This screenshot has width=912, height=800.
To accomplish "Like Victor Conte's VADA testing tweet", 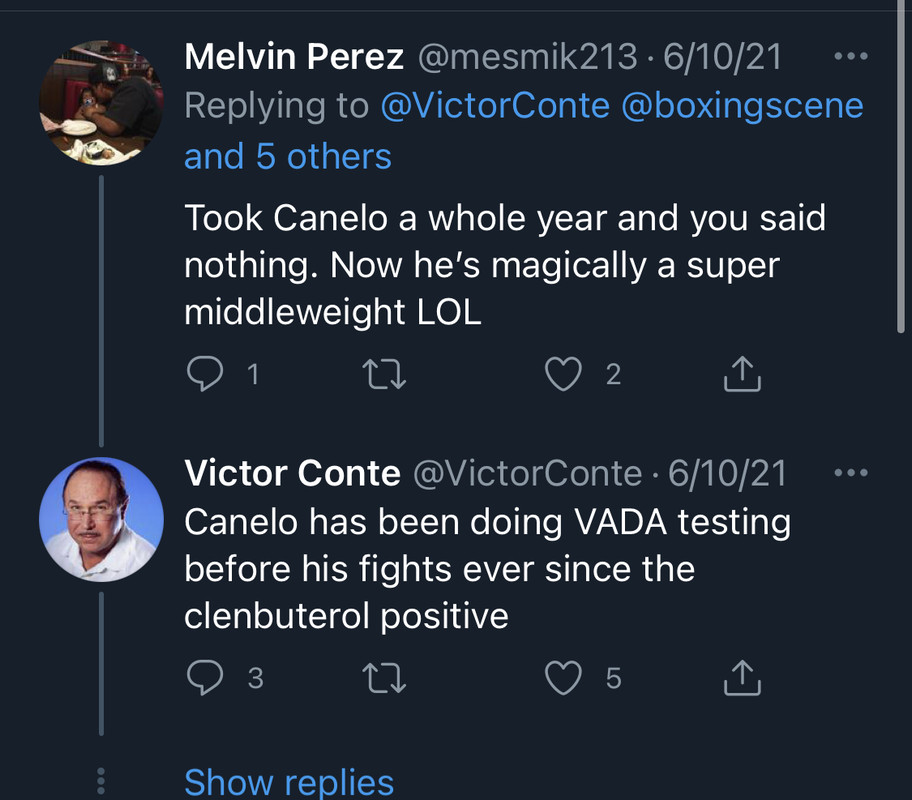I will coord(563,678).
